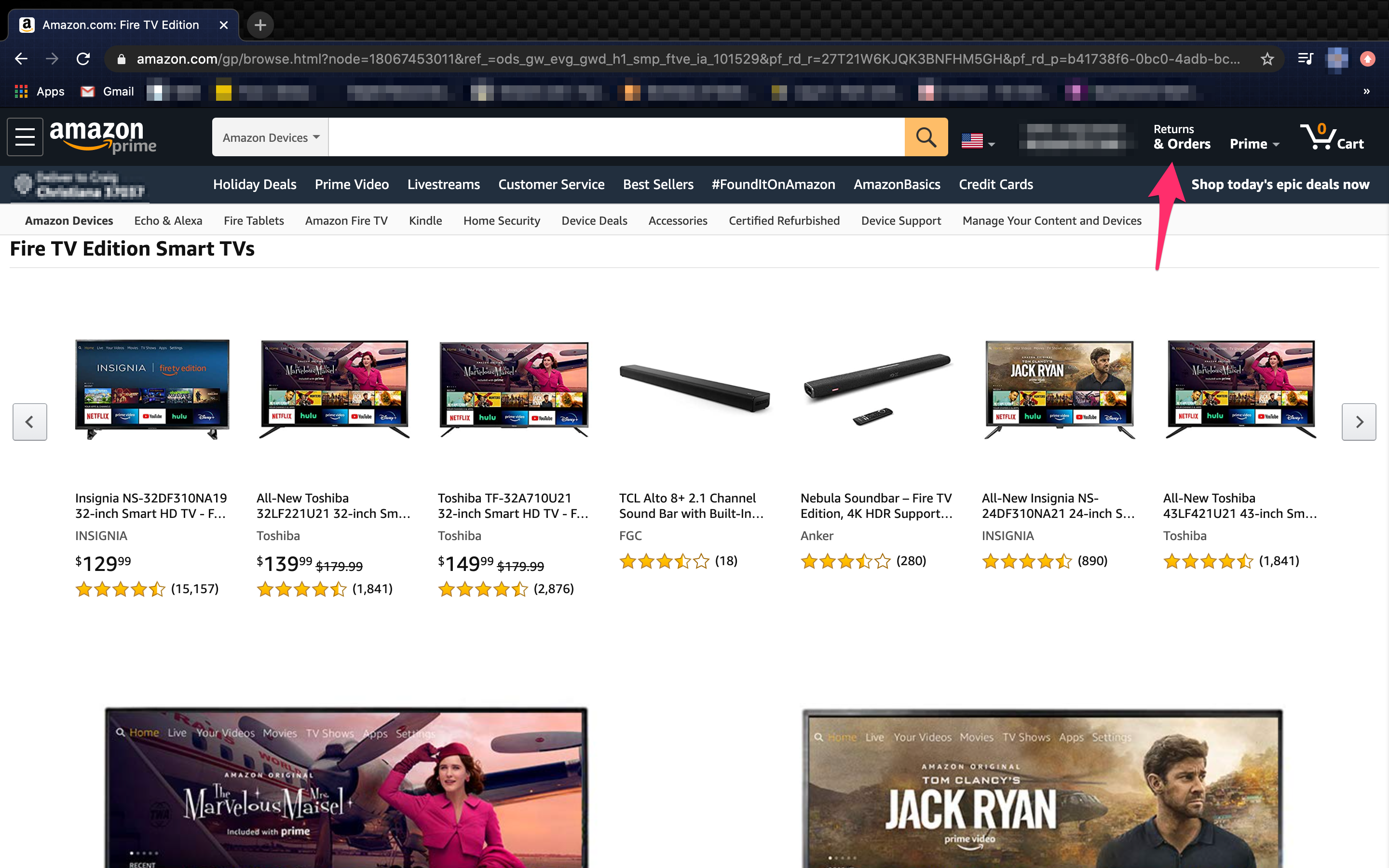
Task: Open the browser profile avatar
Action: click(1337, 58)
